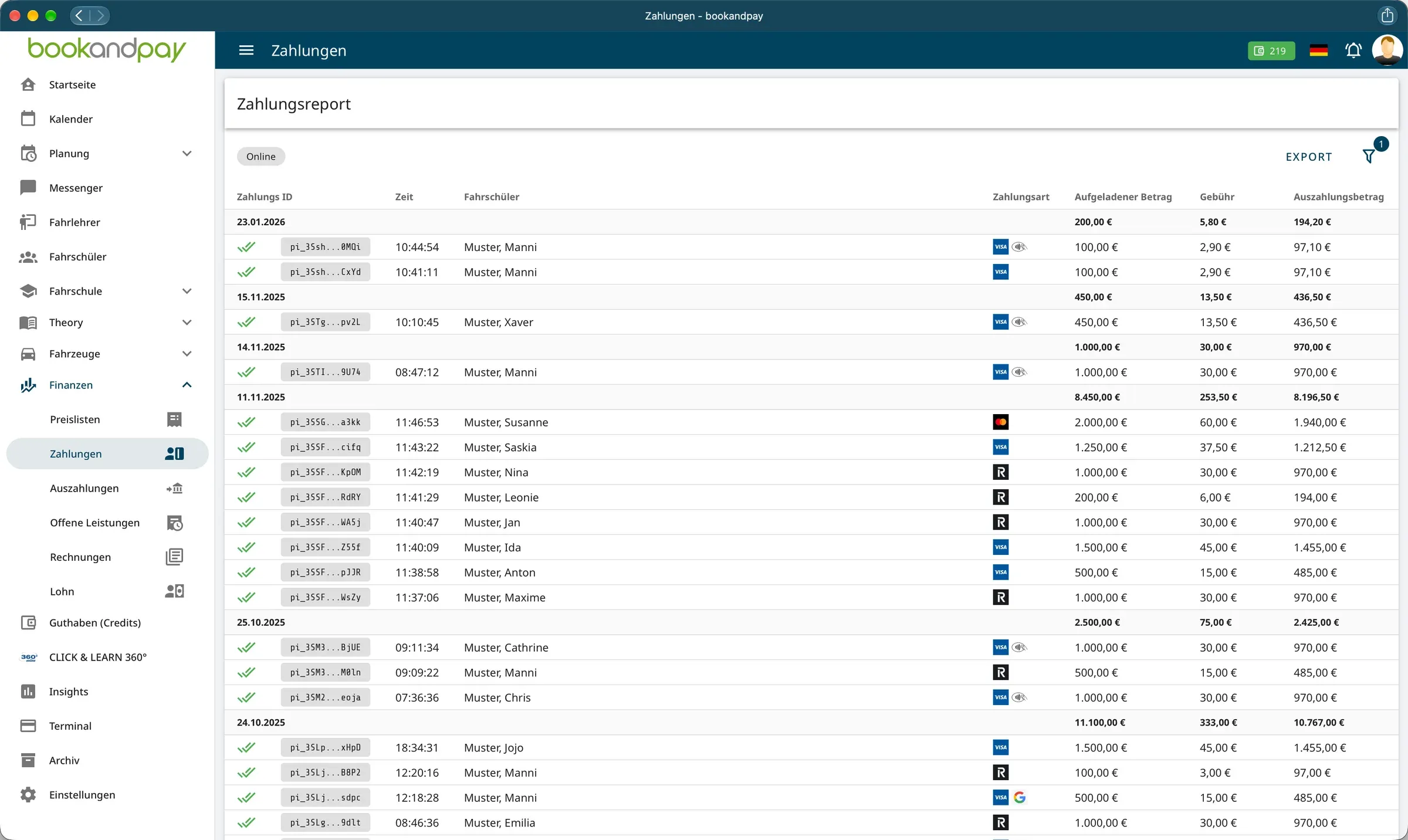Remove the Online filter chip
Image resolution: width=1408 pixels, height=840 pixels.
[260, 156]
